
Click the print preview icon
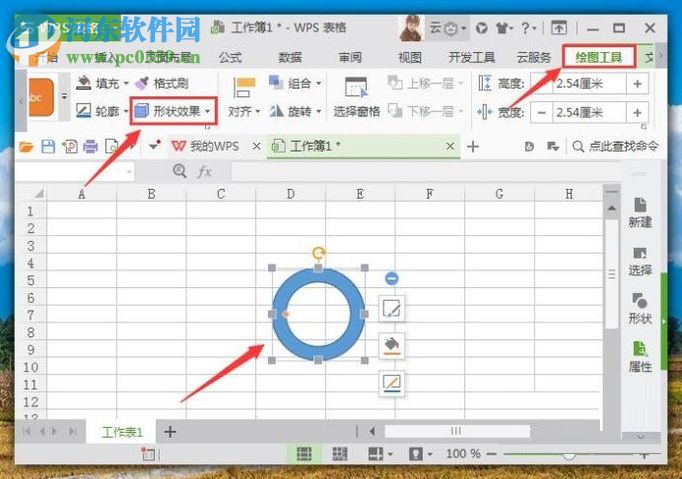pos(112,147)
